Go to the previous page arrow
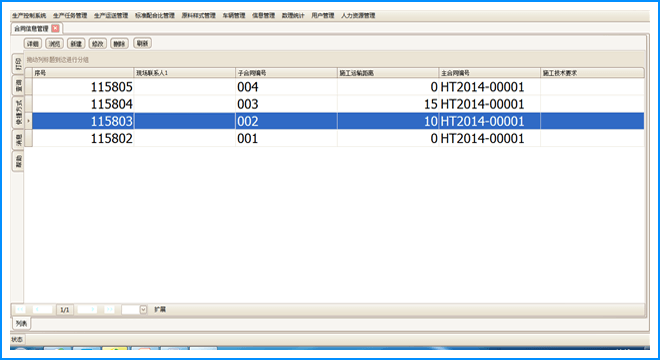This screenshot has width=660, height=360. coord(42,309)
